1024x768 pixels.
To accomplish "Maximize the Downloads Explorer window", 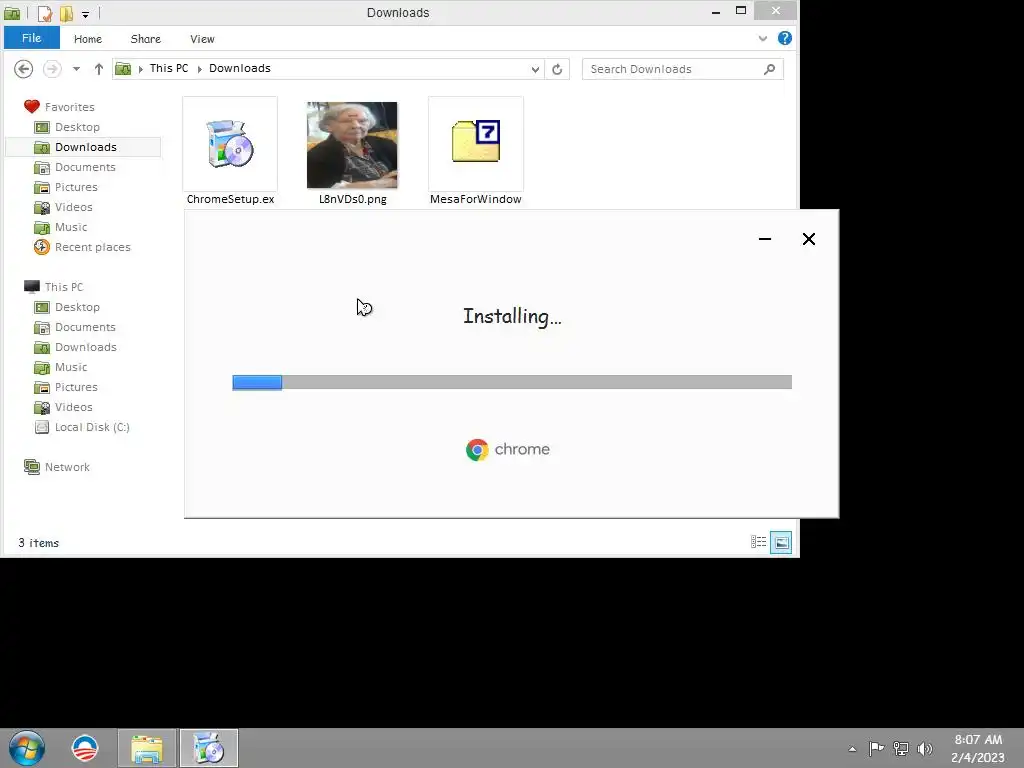I will click(x=741, y=11).
